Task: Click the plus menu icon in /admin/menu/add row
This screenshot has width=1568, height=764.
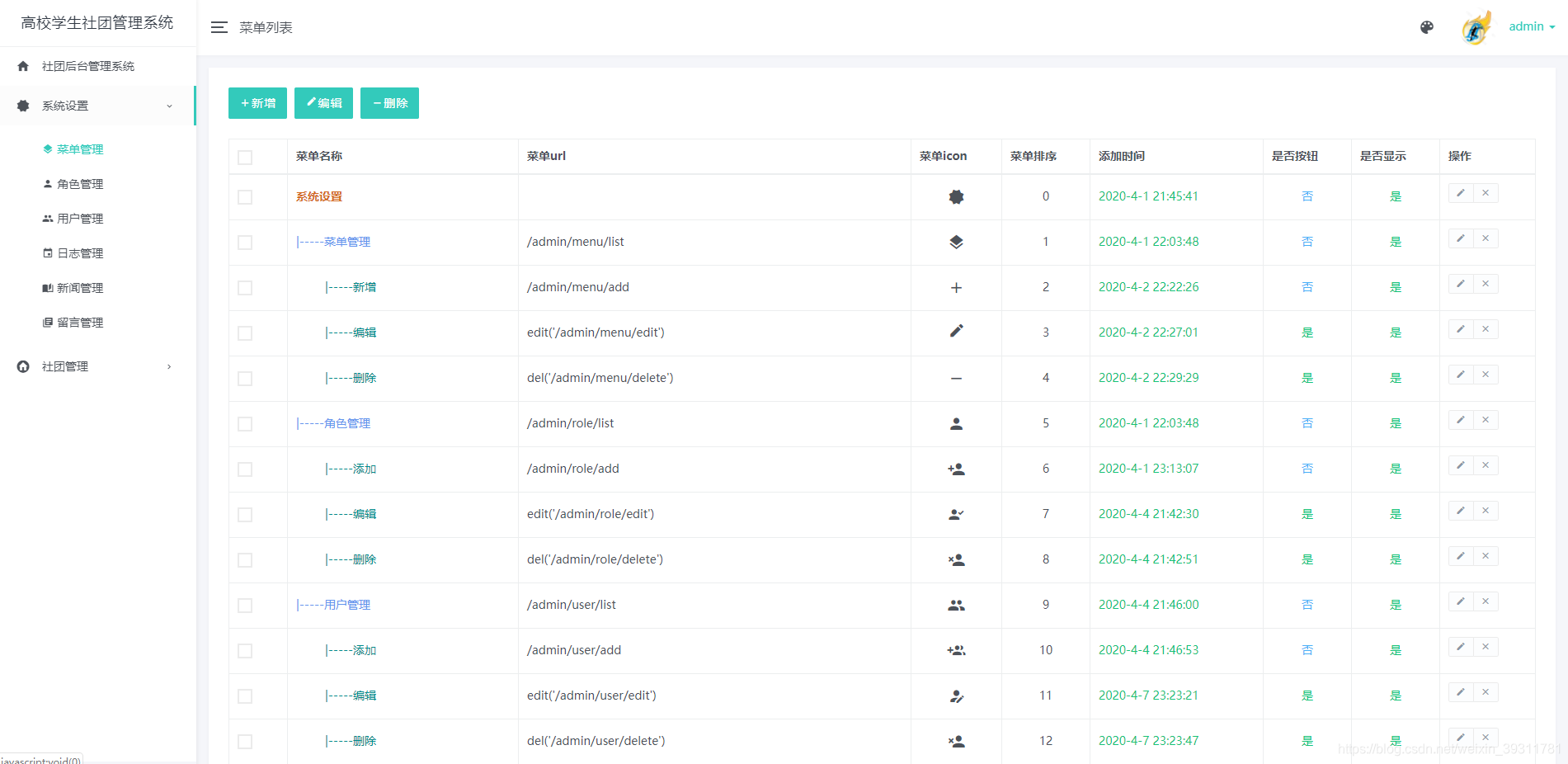Action: tap(956, 288)
